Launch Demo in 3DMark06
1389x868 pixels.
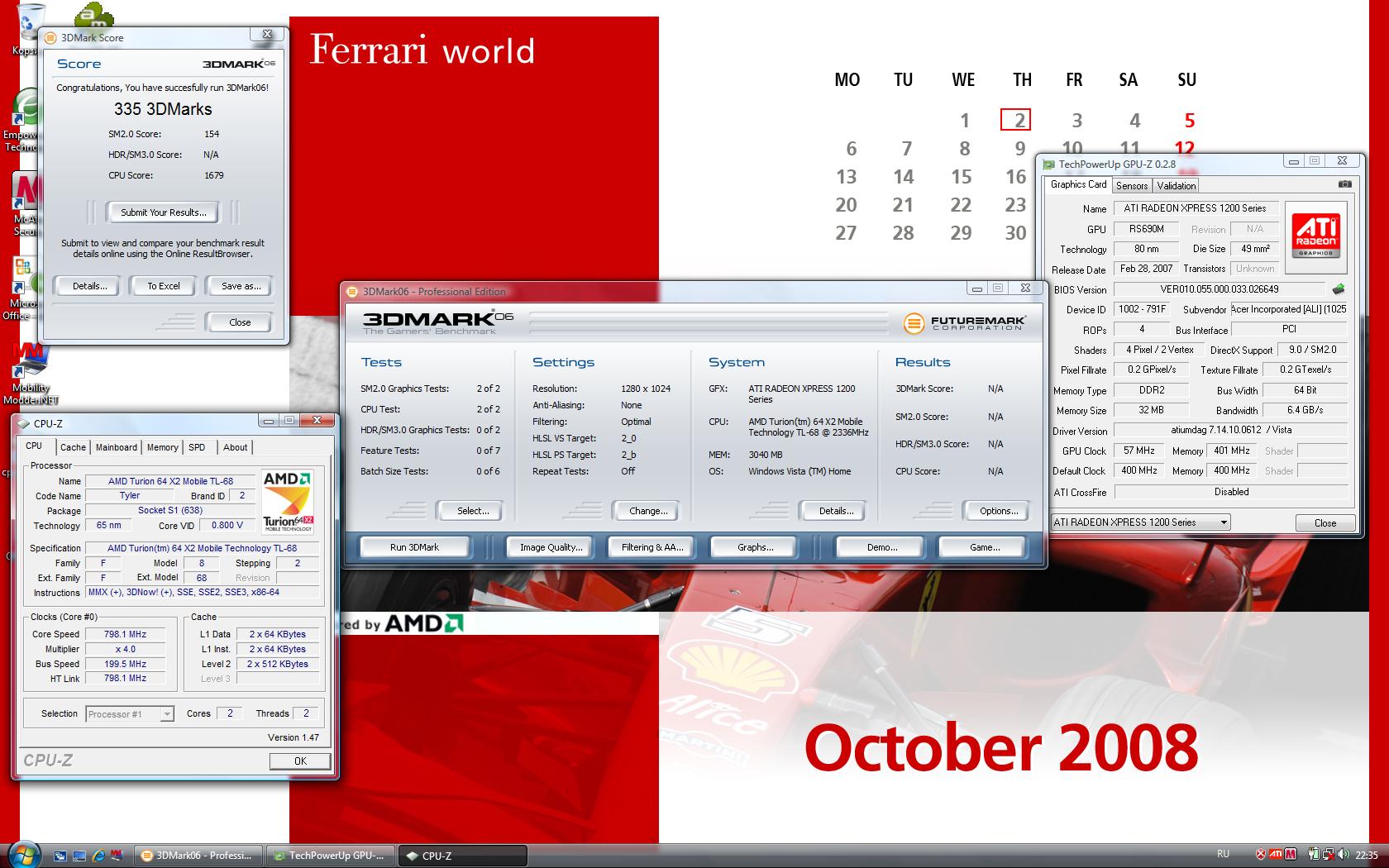881,547
